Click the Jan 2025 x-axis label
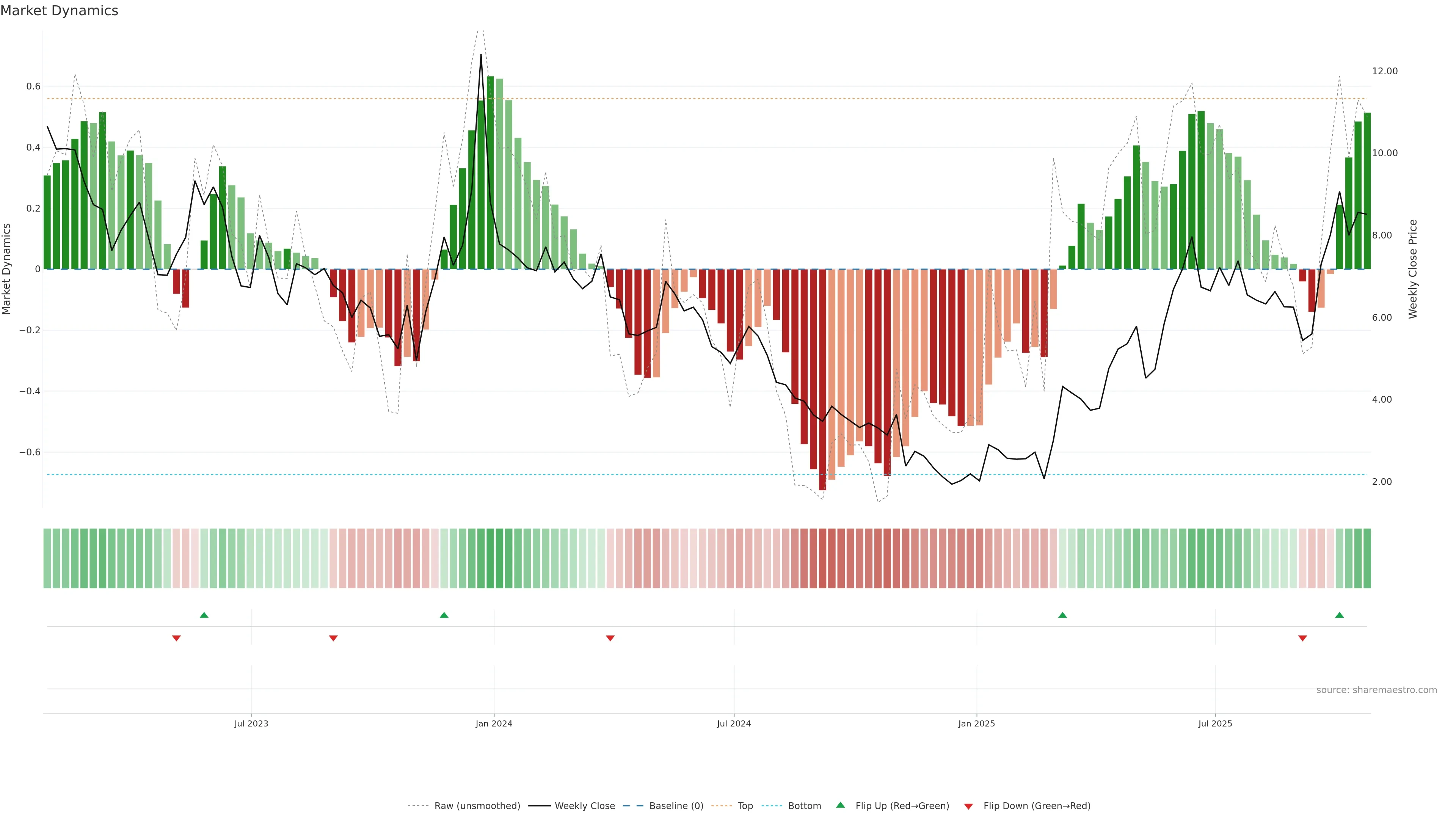 click(976, 723)
